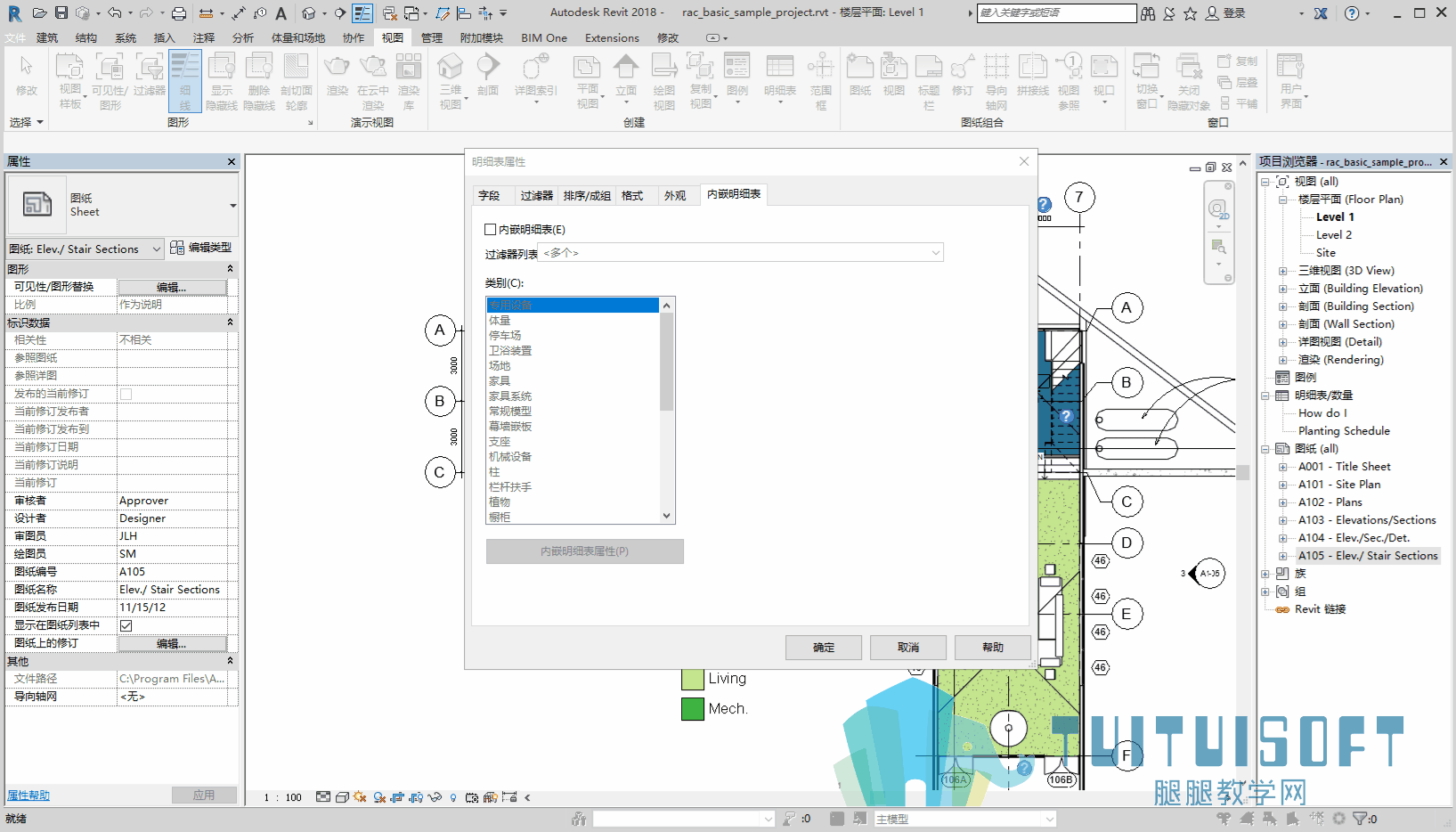The height and width of the screenshot is (832, 1456).
Task: Uncheck 显示在图纸列表中 property checkbox
Action: coord(126,625)
